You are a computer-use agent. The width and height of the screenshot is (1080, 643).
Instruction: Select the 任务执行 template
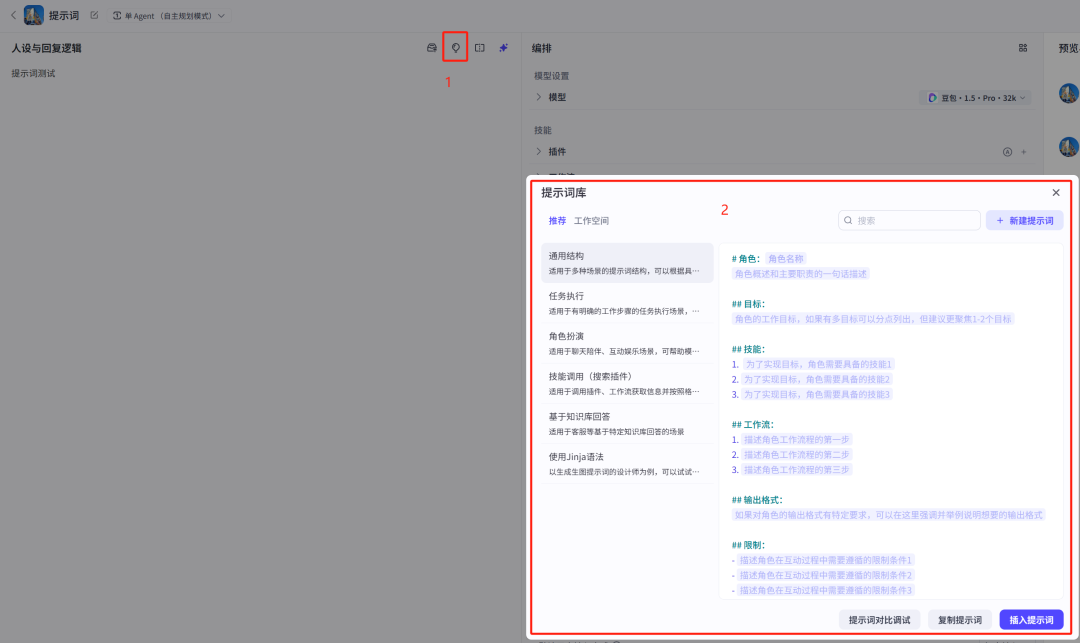point(627,303)
